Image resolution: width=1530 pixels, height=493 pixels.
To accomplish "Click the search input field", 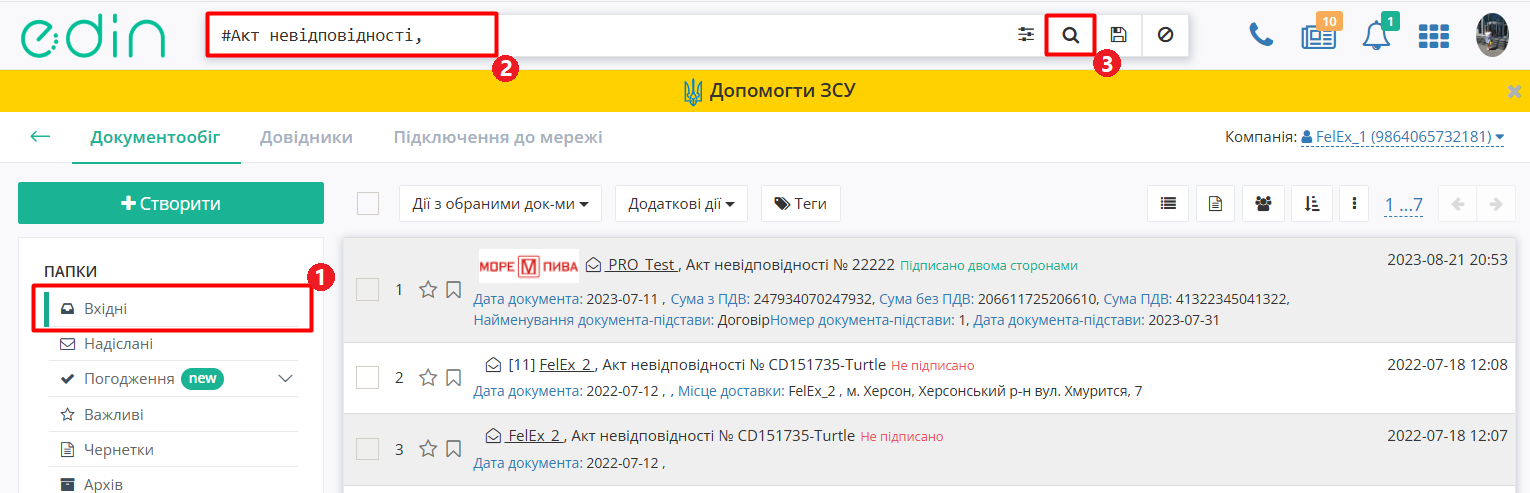I will tap(607, 35).
